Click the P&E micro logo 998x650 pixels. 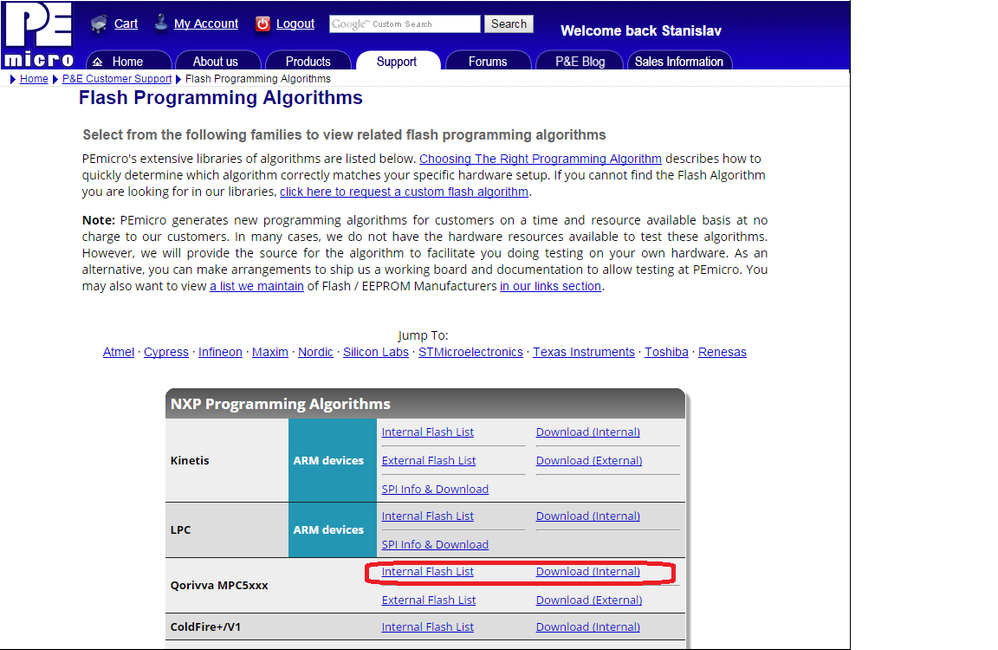39,34
